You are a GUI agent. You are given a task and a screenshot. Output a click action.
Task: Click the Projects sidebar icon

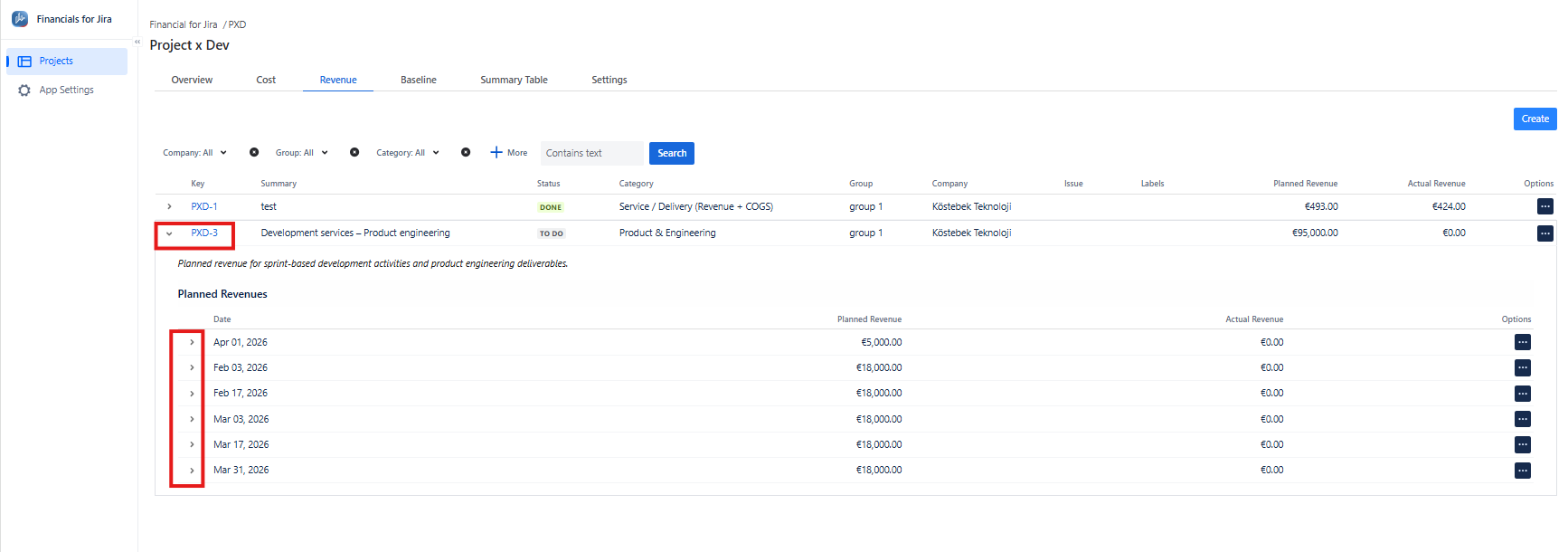coord(24,62)
